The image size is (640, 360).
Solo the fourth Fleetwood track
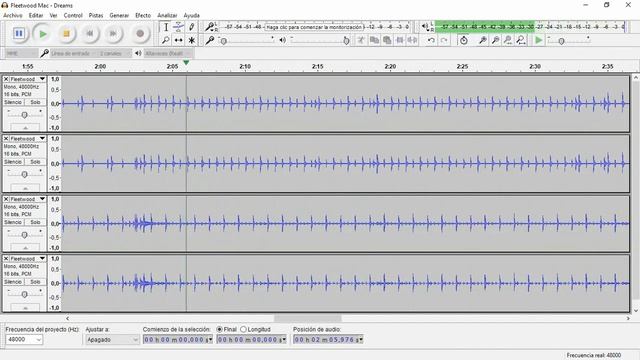pos(35,282)
